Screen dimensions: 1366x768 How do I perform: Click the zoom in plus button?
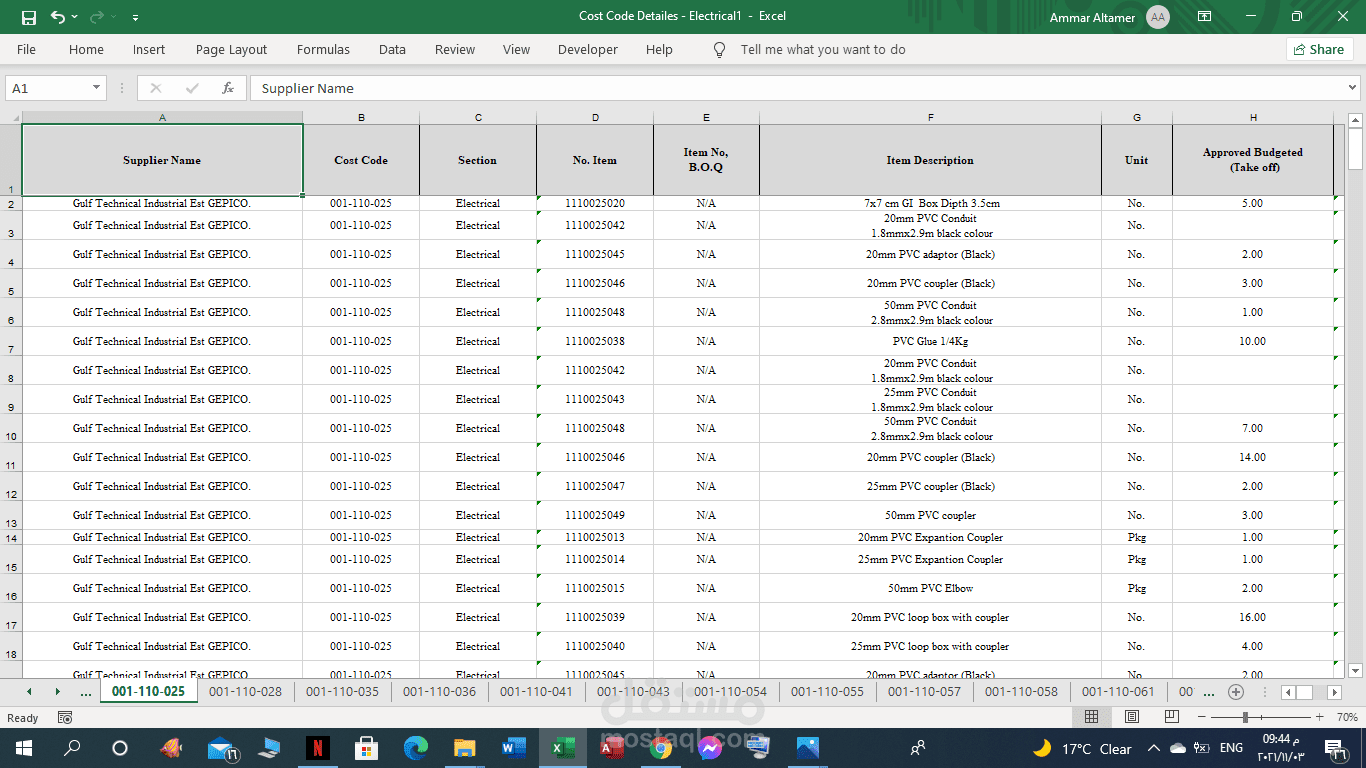pyautogui.click(x=1319, y=717)
